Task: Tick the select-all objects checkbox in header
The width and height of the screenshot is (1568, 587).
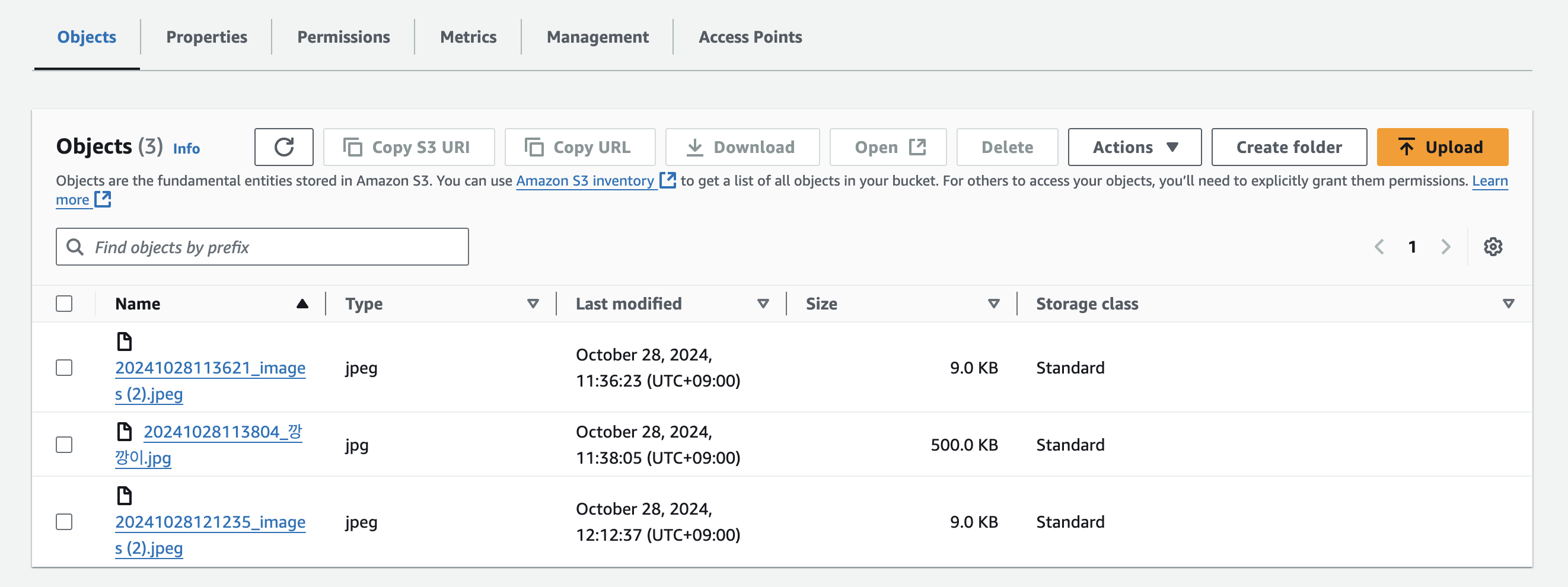Action: point(64,304)
